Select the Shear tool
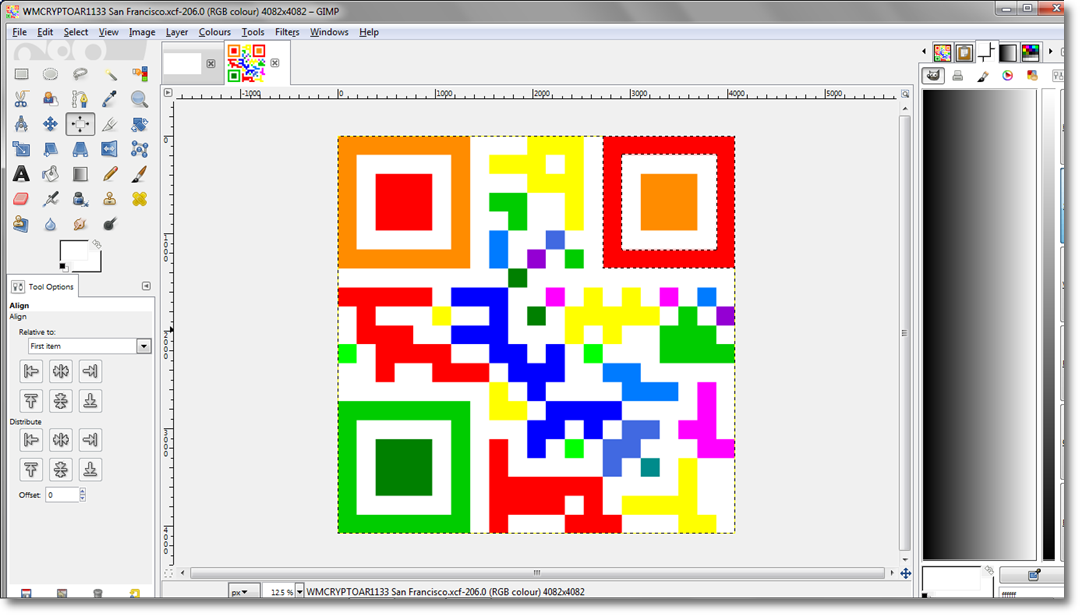Viewport: 1080px width, 615px height. tap(50, 149)
